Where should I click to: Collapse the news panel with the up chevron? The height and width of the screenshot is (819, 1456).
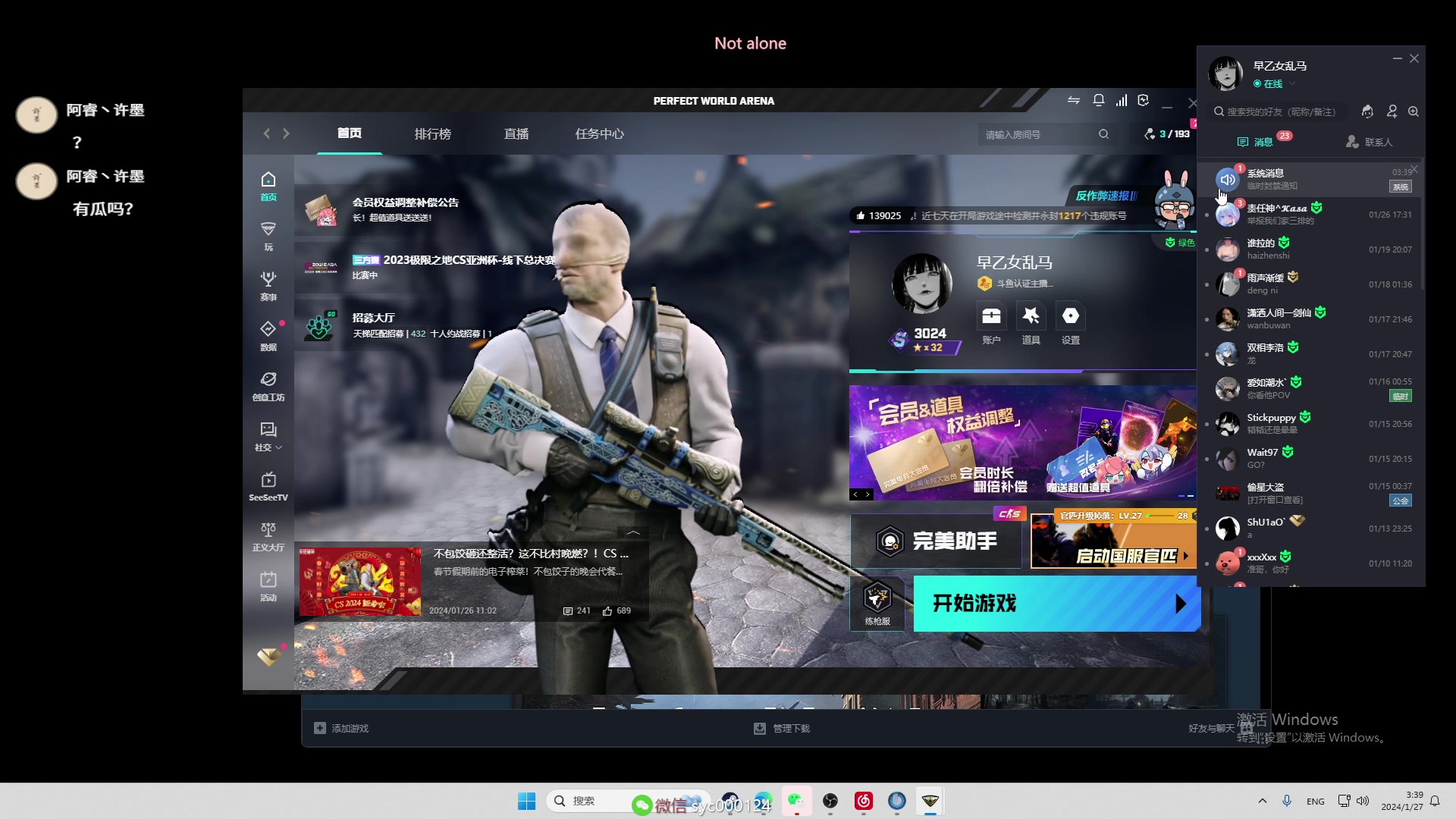633,532
